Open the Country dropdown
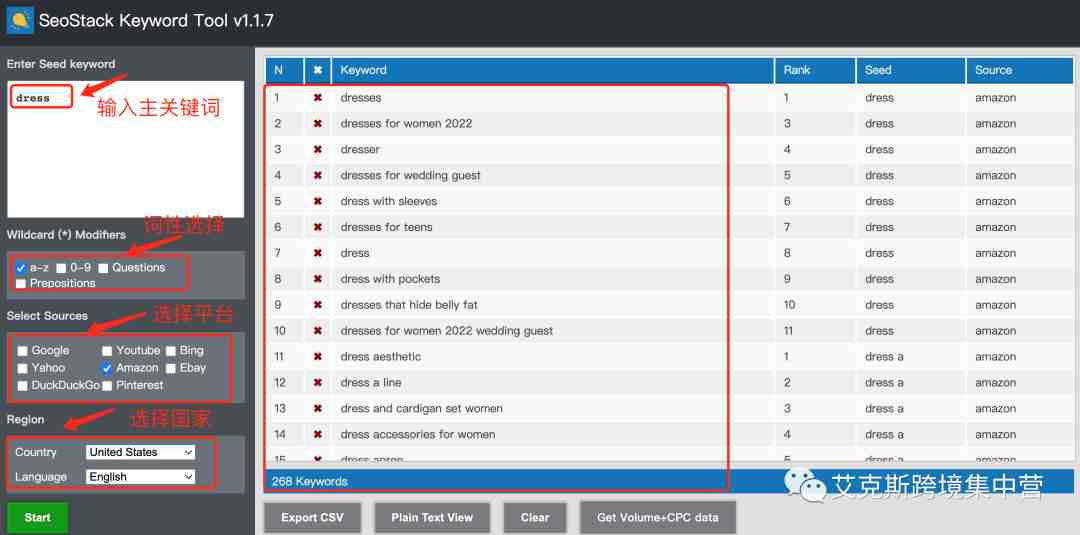This screenshot has height=535, width=1080. 141,452
